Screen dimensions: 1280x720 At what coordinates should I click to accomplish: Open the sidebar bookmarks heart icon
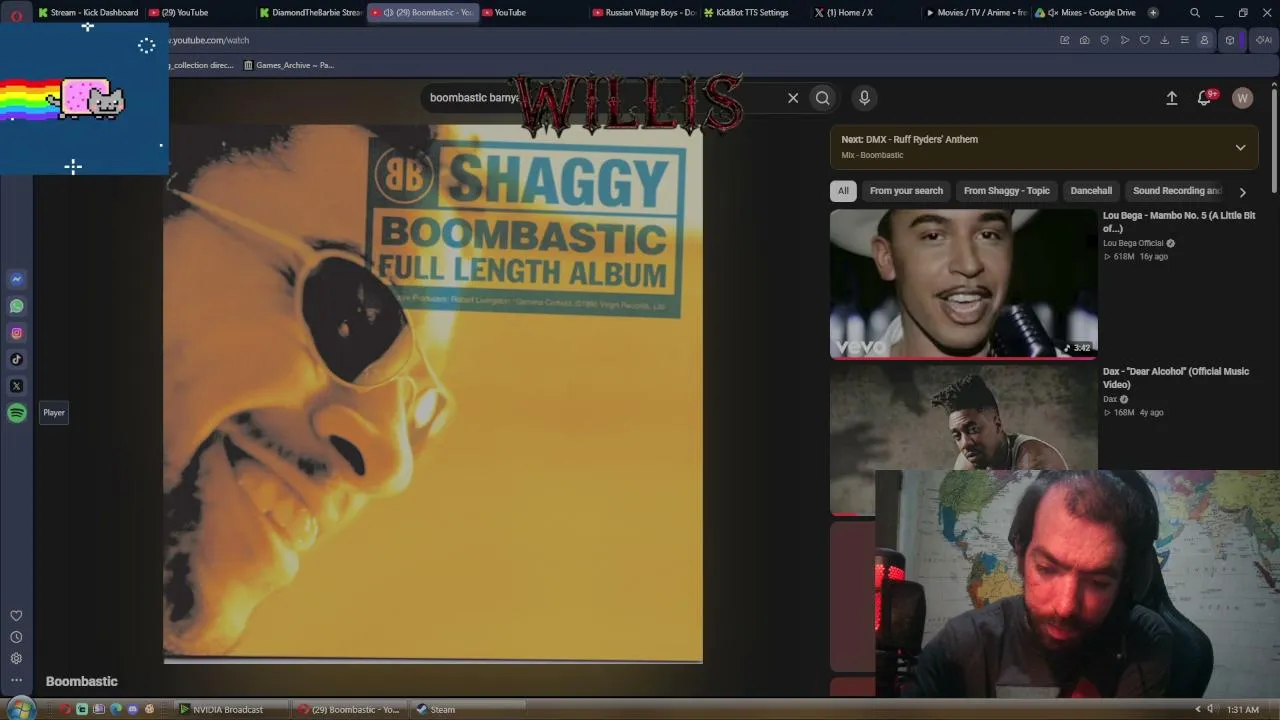(x=16, y=616)
